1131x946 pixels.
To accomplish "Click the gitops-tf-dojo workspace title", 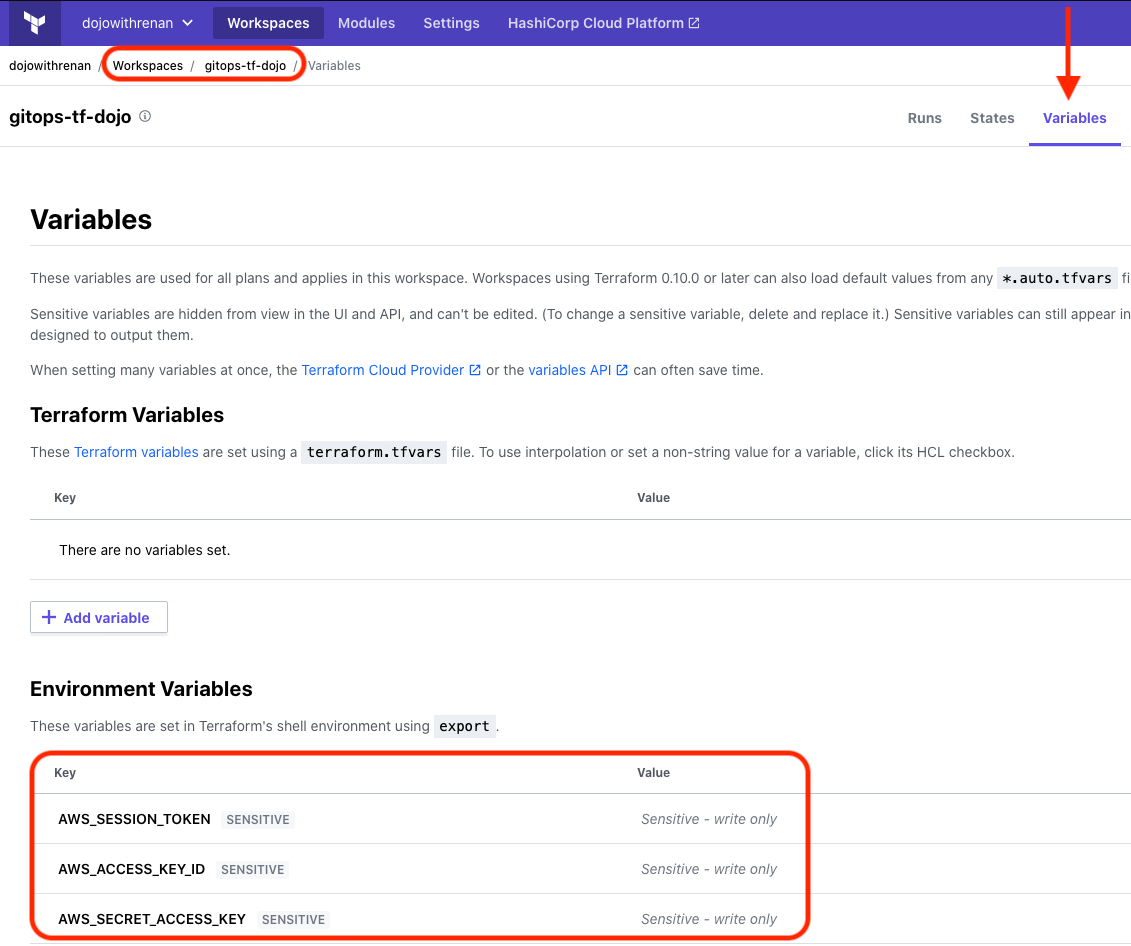I will click(x=70, y=117).
